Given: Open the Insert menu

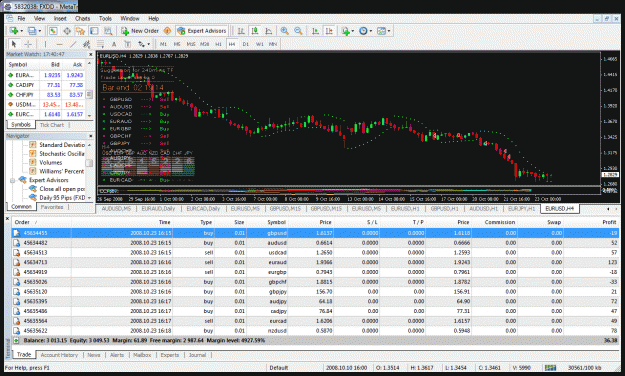Looking at the screenshot, I should click(x=60, y=18).
